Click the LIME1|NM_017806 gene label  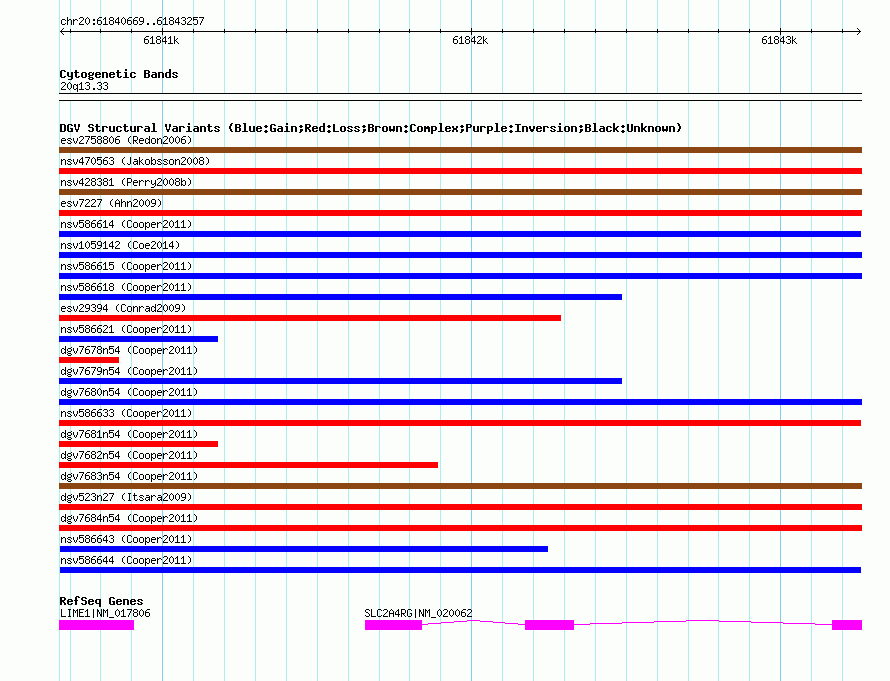tap(105, 613)
